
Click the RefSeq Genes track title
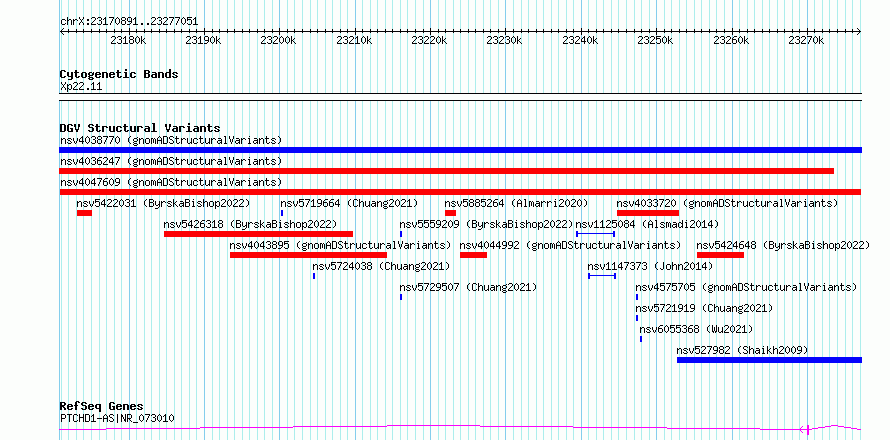click(x=102, y=407)
